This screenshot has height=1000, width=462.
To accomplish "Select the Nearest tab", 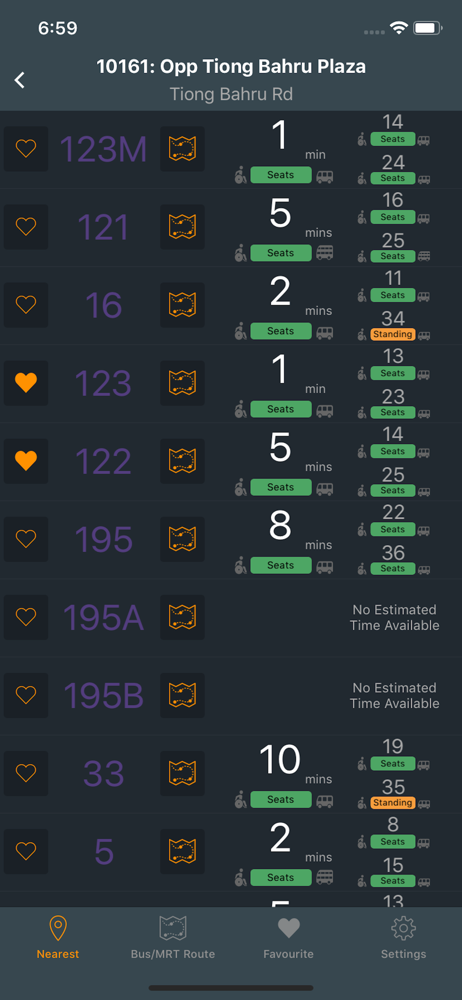I will 58,938.
